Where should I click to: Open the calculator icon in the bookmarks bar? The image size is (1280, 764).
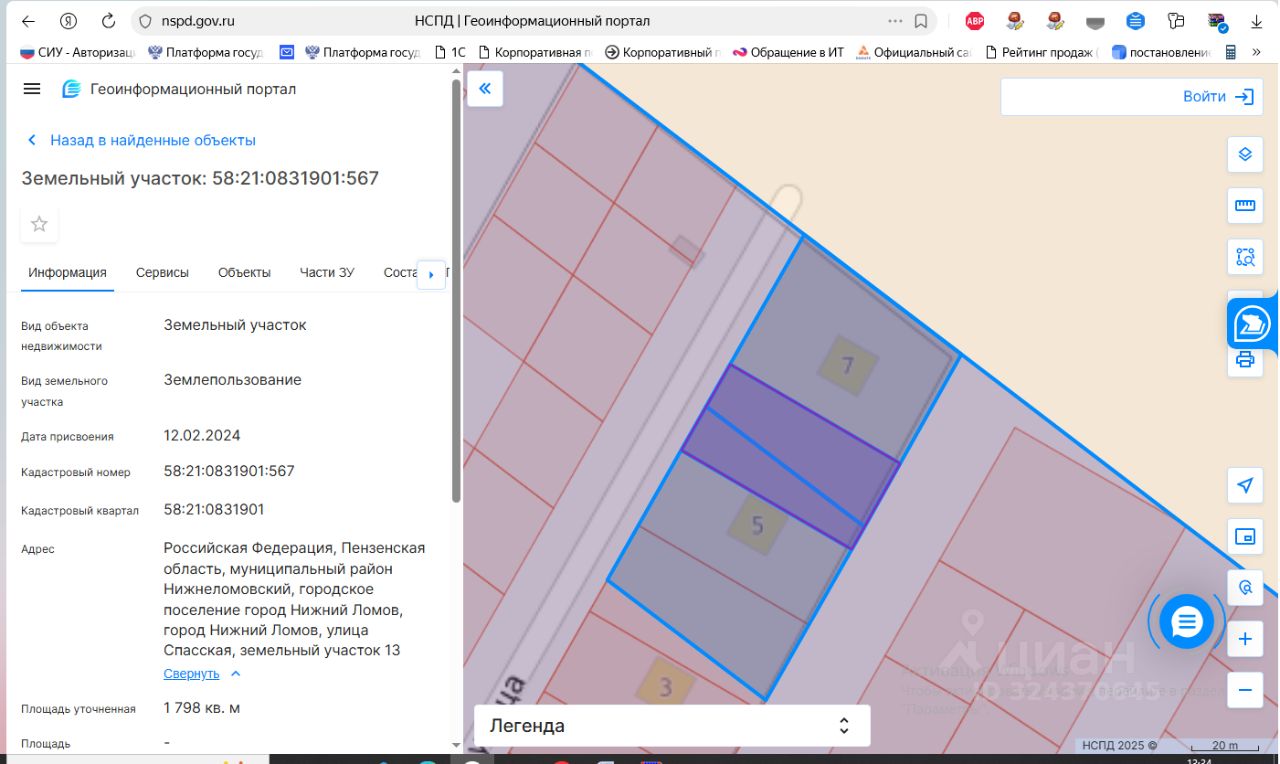pyautogui.click(x=1231, y=52)
